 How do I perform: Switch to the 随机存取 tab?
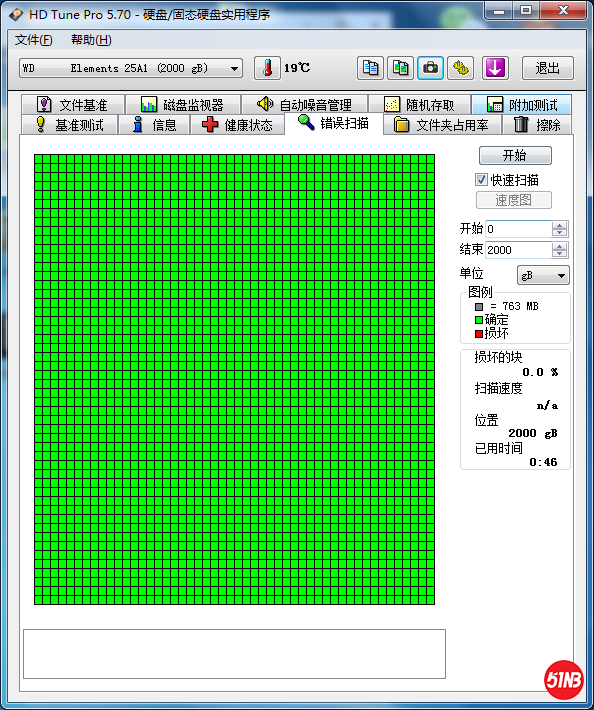tap(419, 105)
